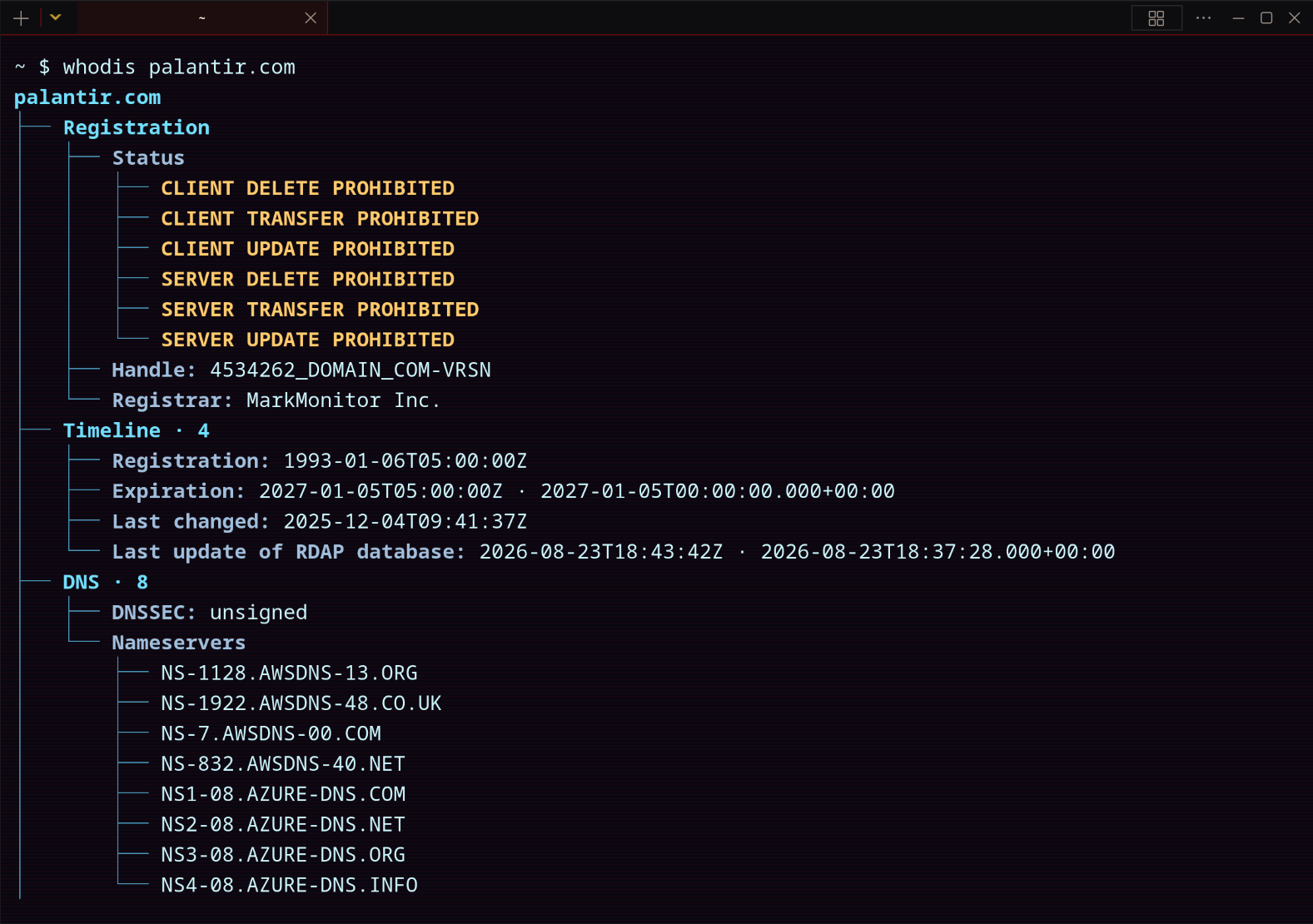Click handle value 4534262_DOMAIN_COM-VRSN

351,370
